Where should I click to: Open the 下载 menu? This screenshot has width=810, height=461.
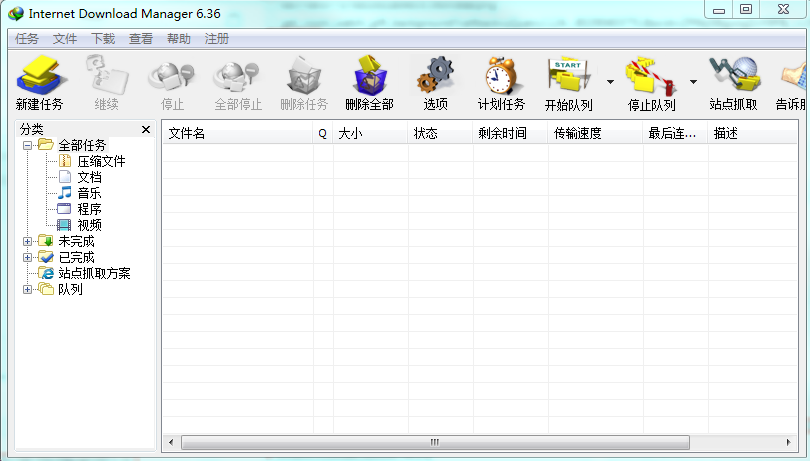[x=103, y=39]
